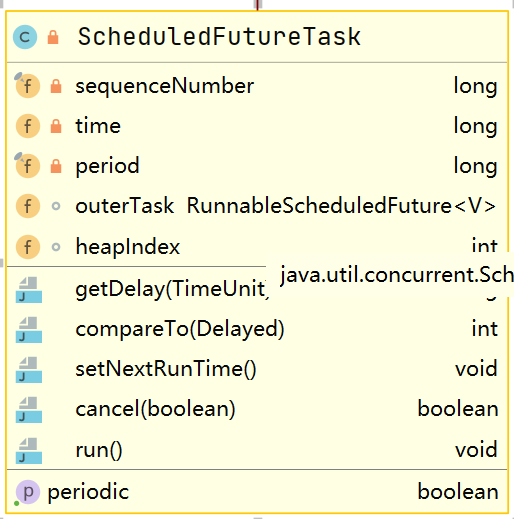Click the package-private circle beside outerTask
Screen dimensions: 514x519
pos(56,206)
